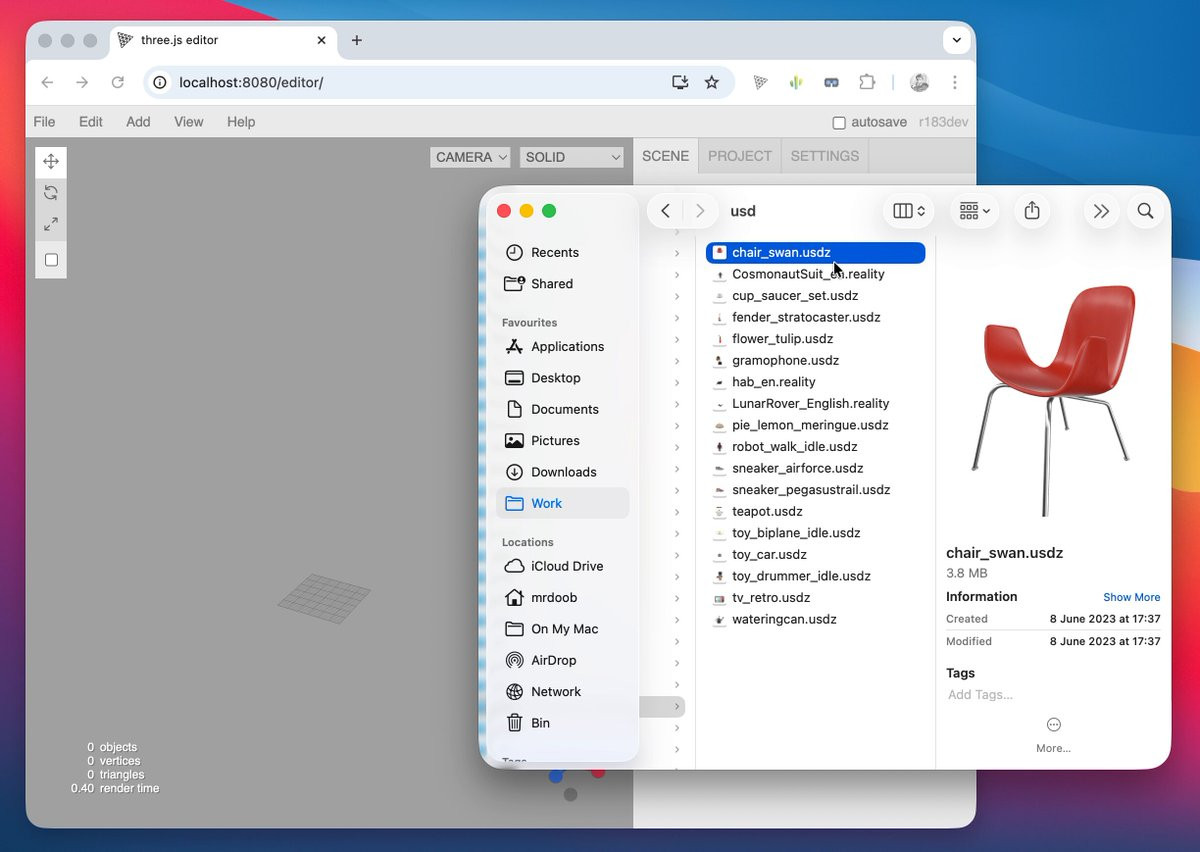
Task: Open the CAMERA dropdown in viewport
Action: [470, 157]
